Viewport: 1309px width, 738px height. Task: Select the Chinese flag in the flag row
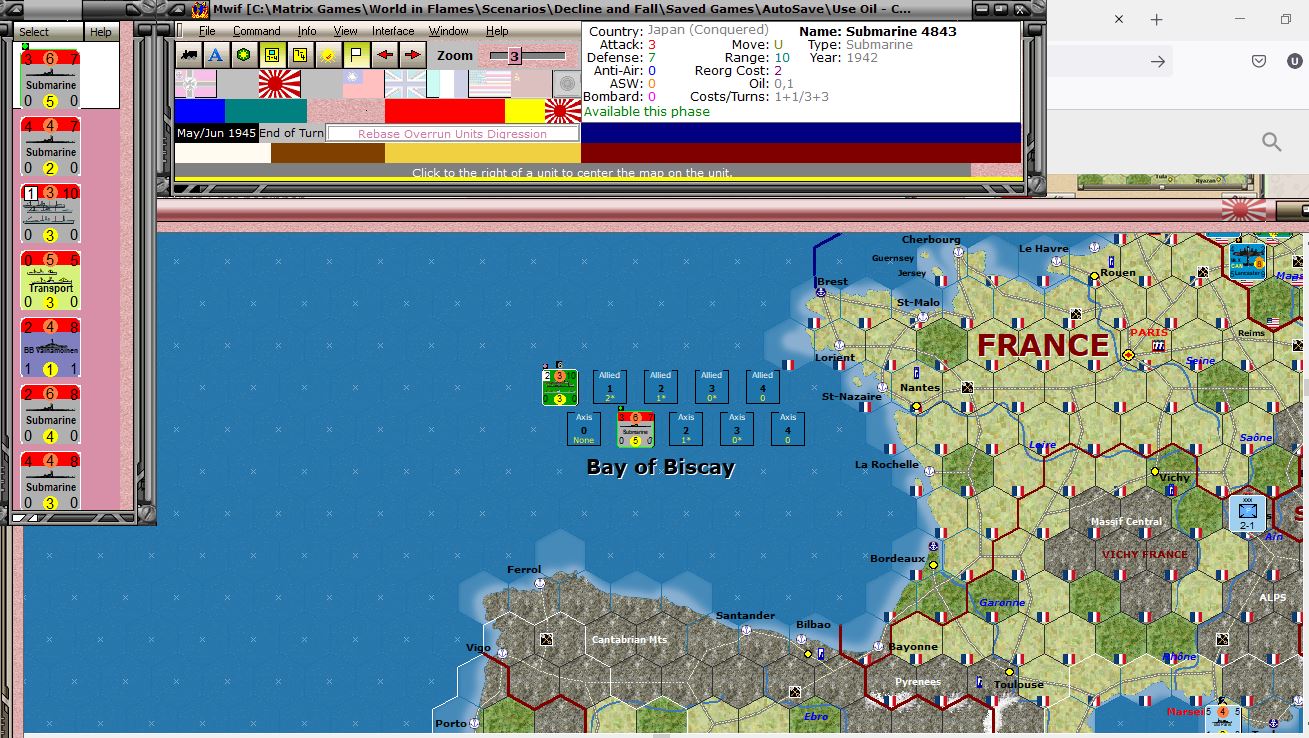pos(363,84)
